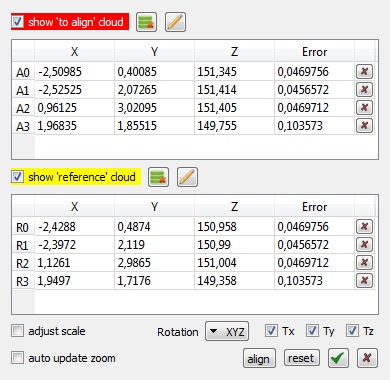Select the R2 Z value 151,004
The width and height of the screenshot is (390, 380).
[x=234, y=262]
